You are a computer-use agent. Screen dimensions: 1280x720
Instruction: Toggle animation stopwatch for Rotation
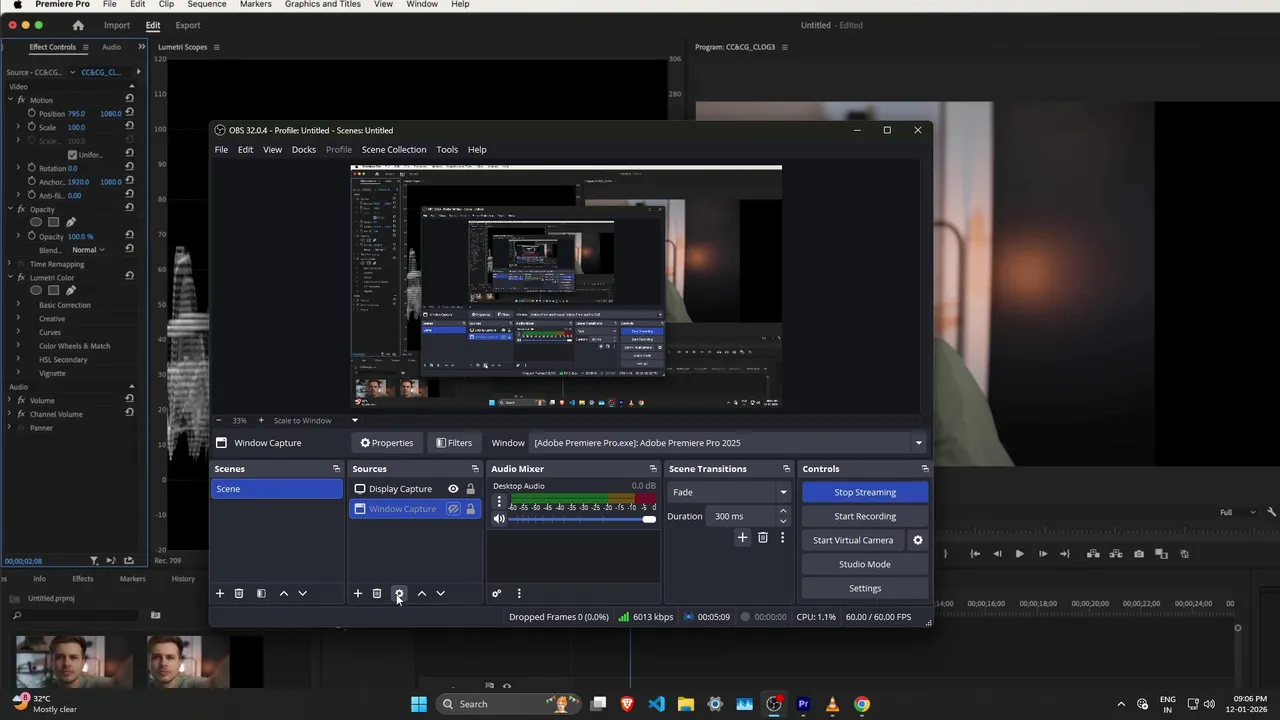click(x=32, y=168)
